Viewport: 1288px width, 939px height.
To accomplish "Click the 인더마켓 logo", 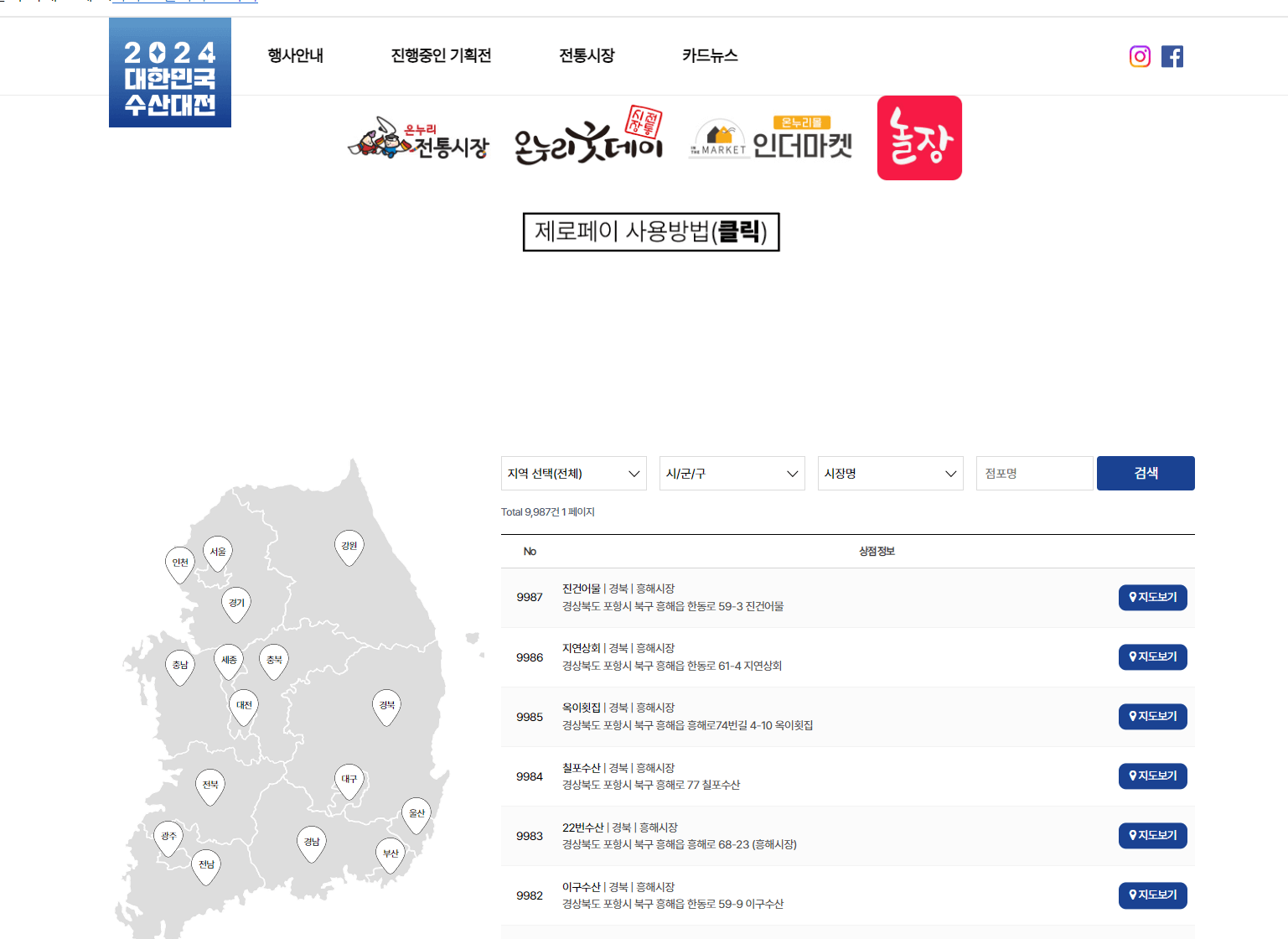I will pyautogui.click(x=771, y=138).
